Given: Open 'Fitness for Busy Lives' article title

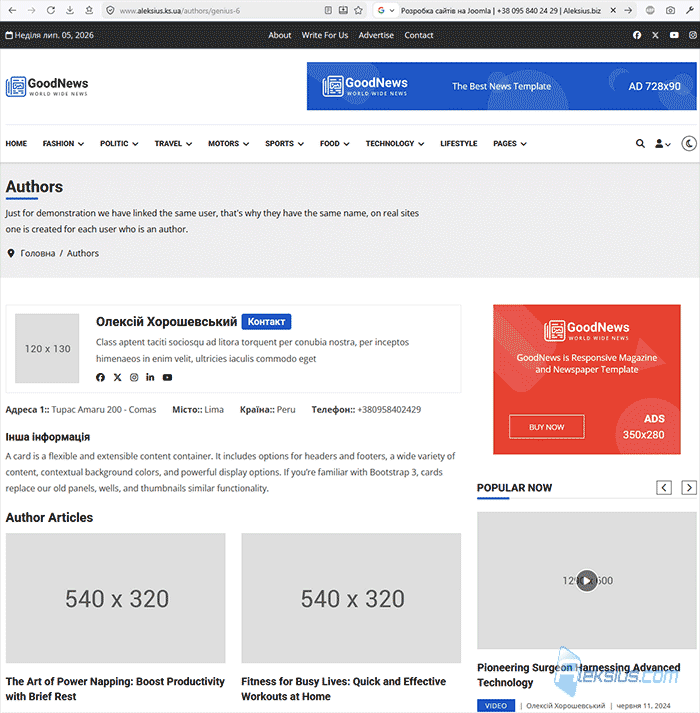Looking at the screenshot, I should (x=344, y=688).
